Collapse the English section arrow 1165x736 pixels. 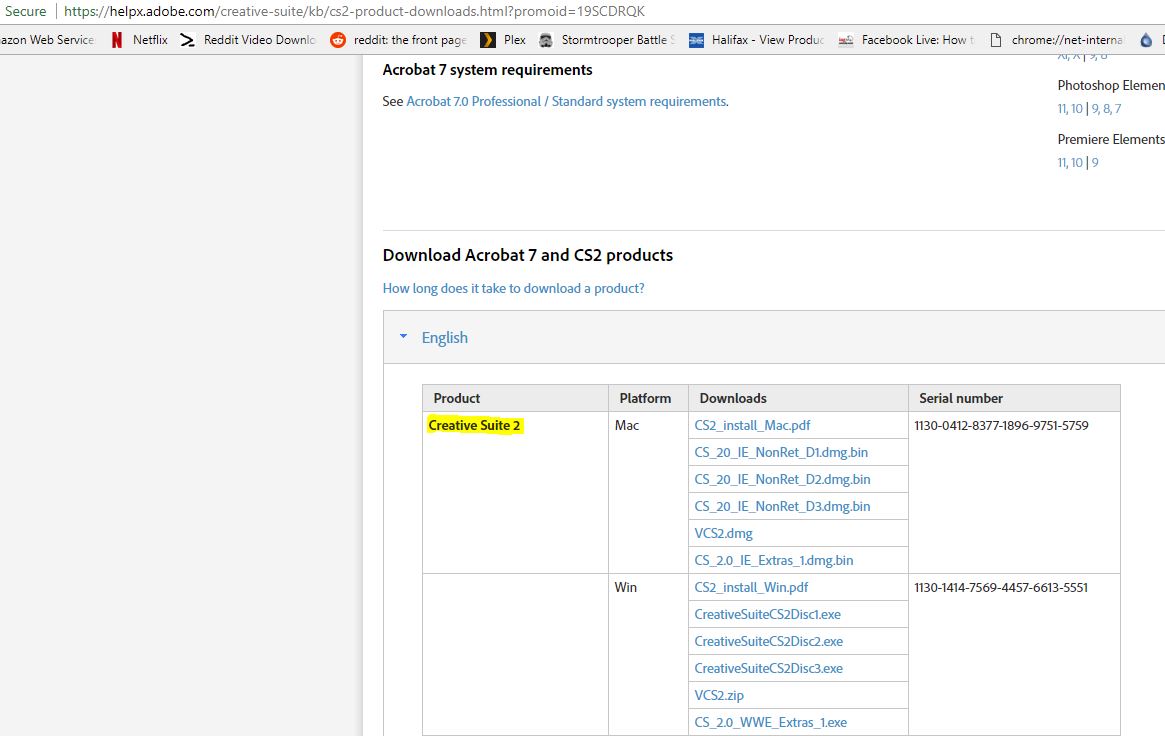click(x=404, y=337)
